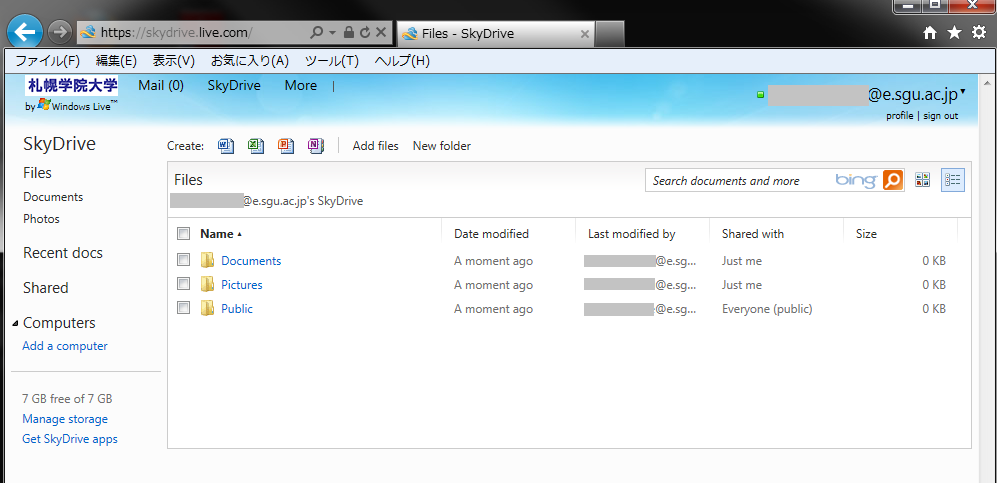Check the Documents row checkbox
This screenshot has width=997, height=483.
pyautogui.click(x=184, y=259)
